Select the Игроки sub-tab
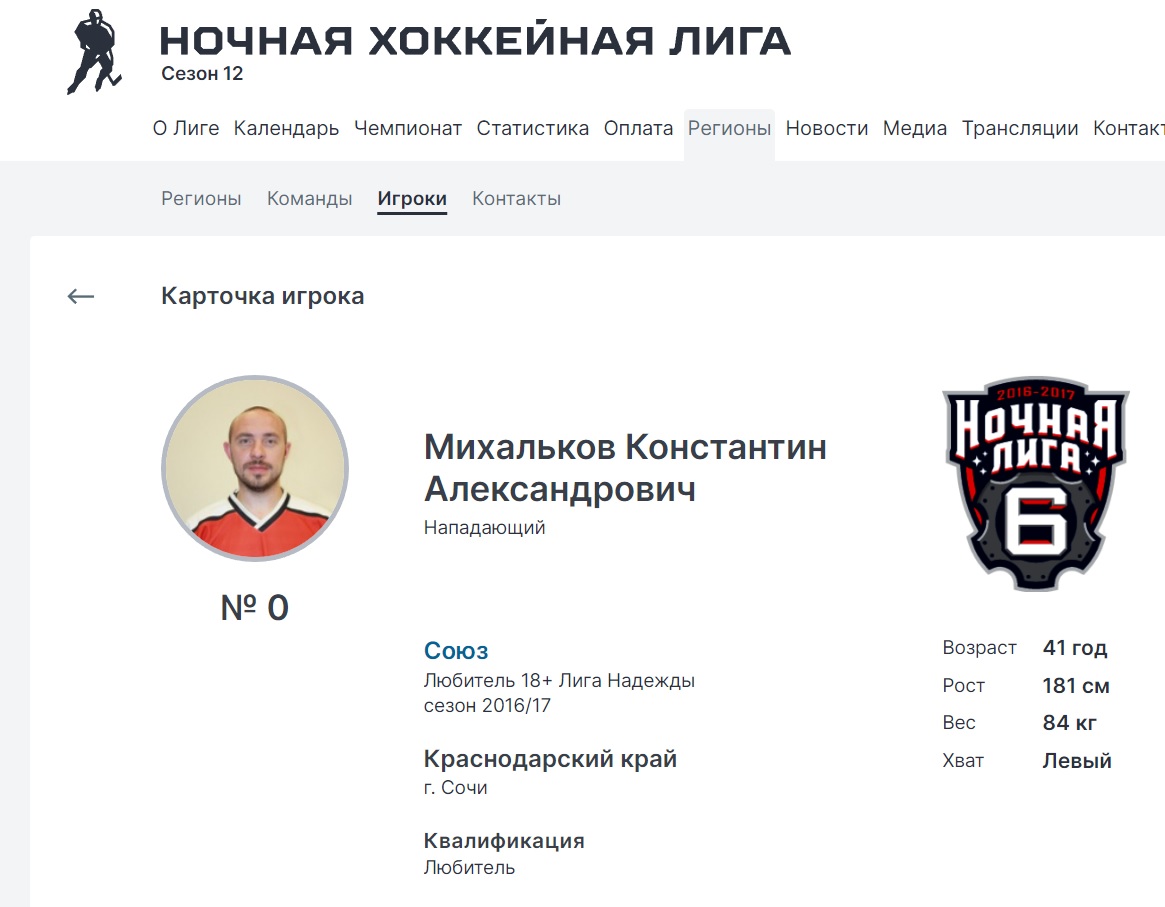Image resolution: width=1165 pixels, height=907 pixels. [412, 199]
